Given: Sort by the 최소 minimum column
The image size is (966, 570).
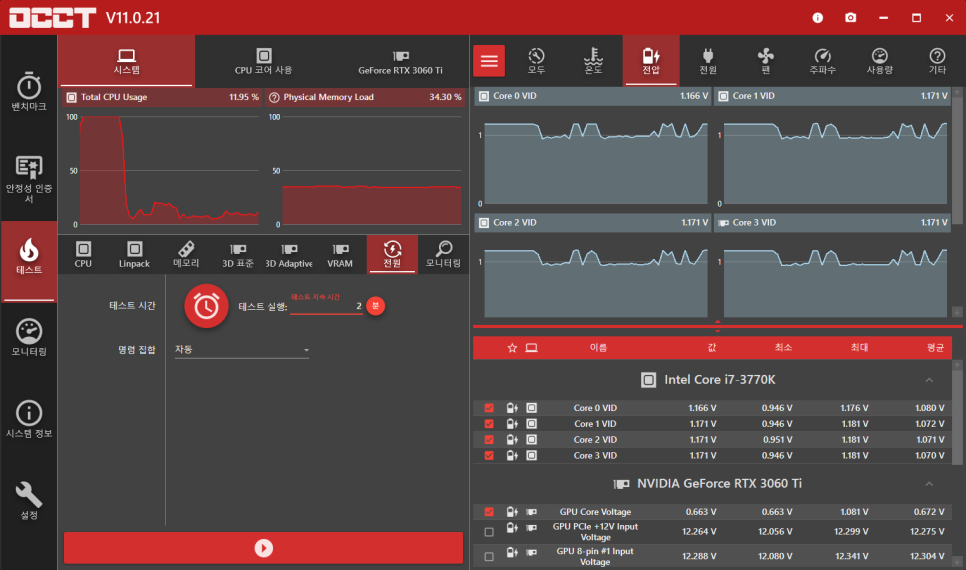Looking at the screenshot, I should 783,348.
